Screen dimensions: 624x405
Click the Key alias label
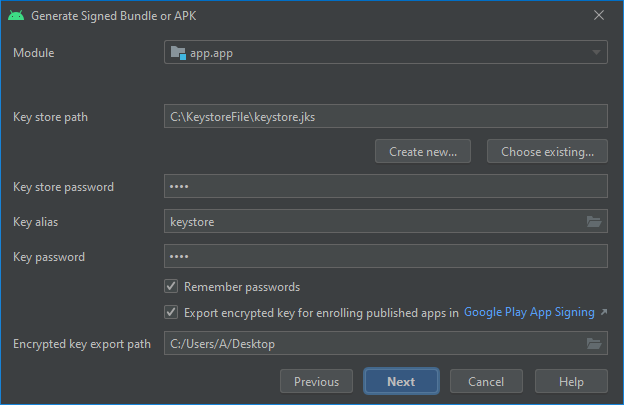tap(36, 222)
